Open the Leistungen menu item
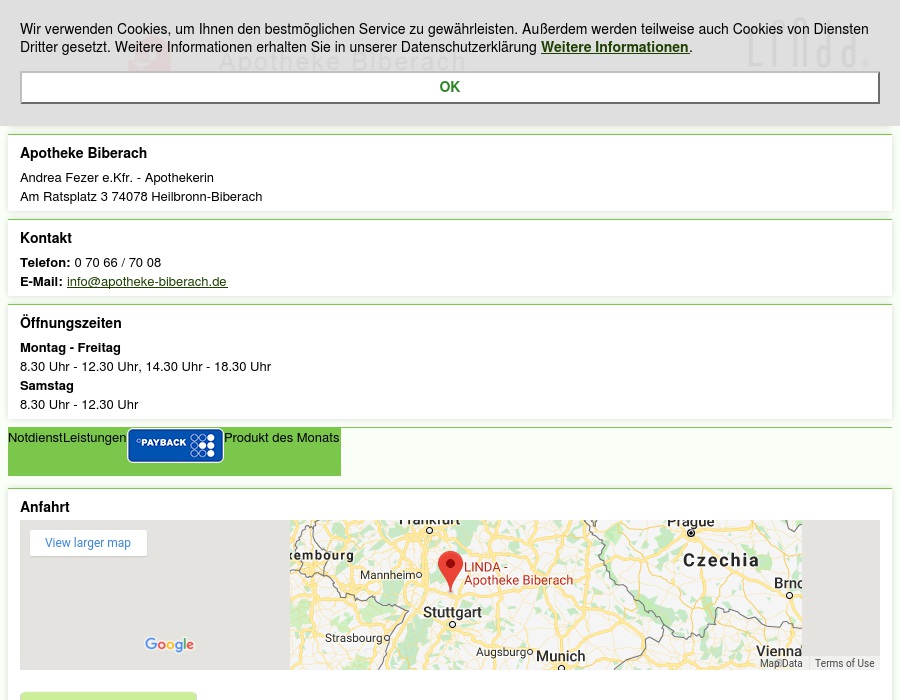The height and width of the screenshot is (700, 900). point(94,437)
